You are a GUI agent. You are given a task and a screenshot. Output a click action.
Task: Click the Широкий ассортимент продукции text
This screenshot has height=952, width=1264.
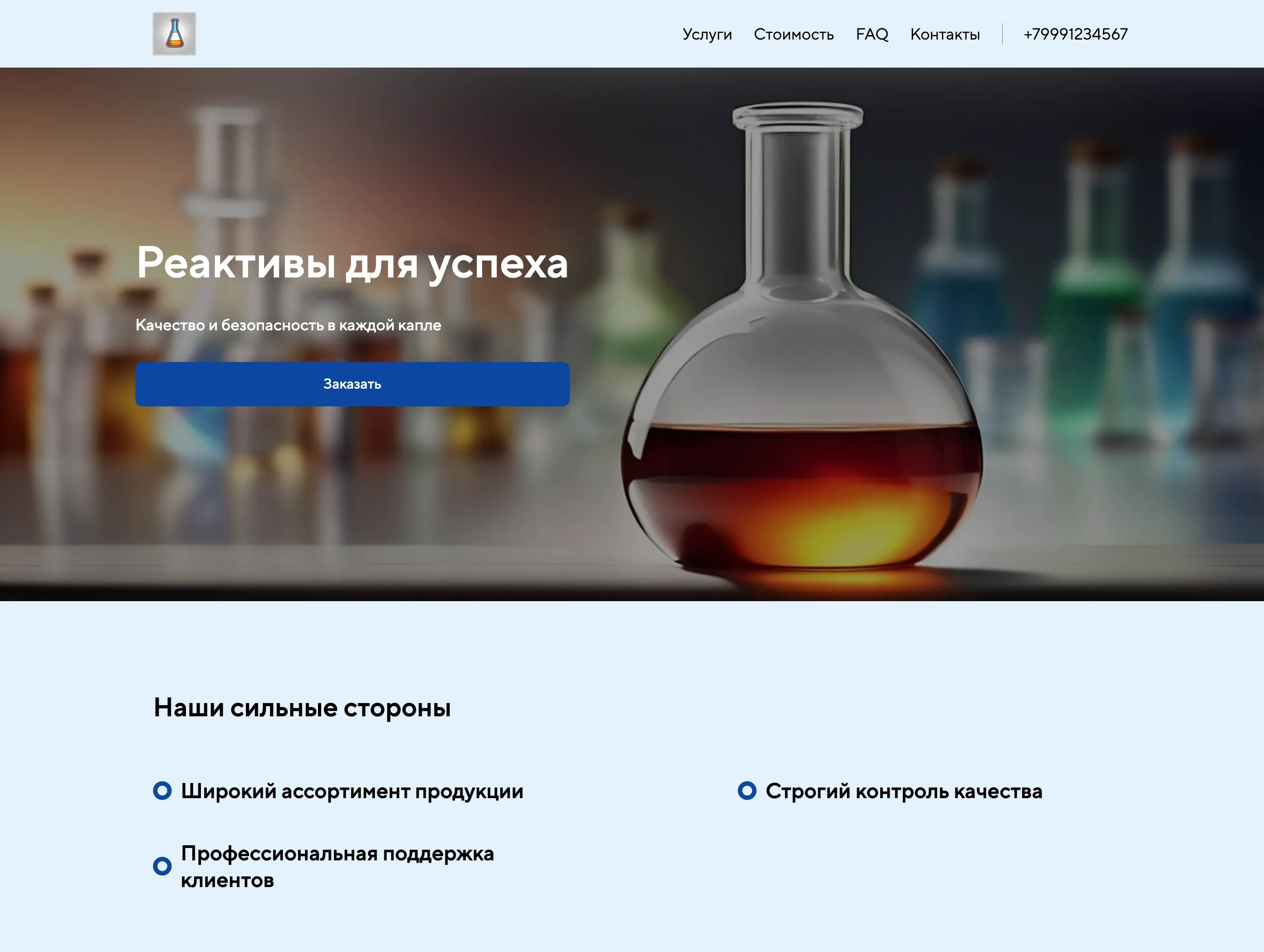coord(352,791)
